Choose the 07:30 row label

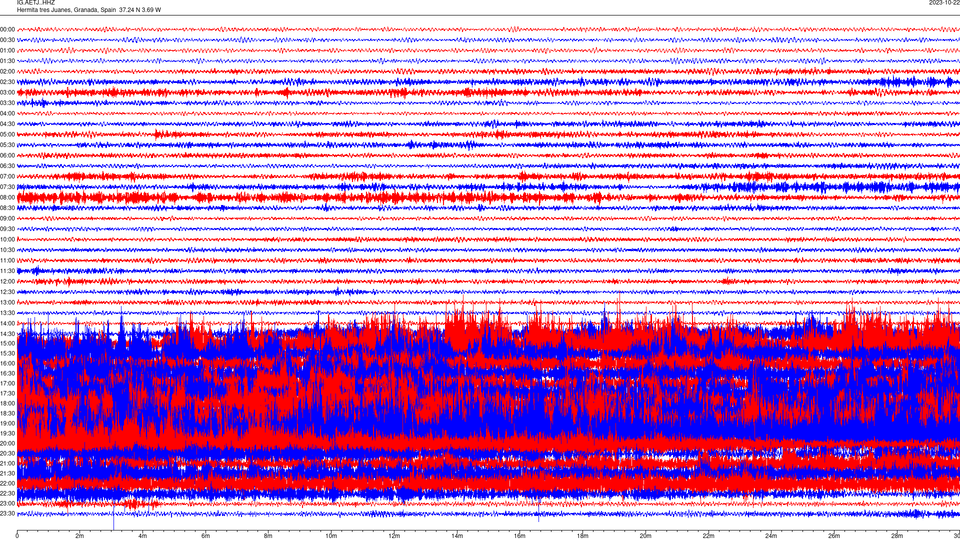[x=8, y=187]
